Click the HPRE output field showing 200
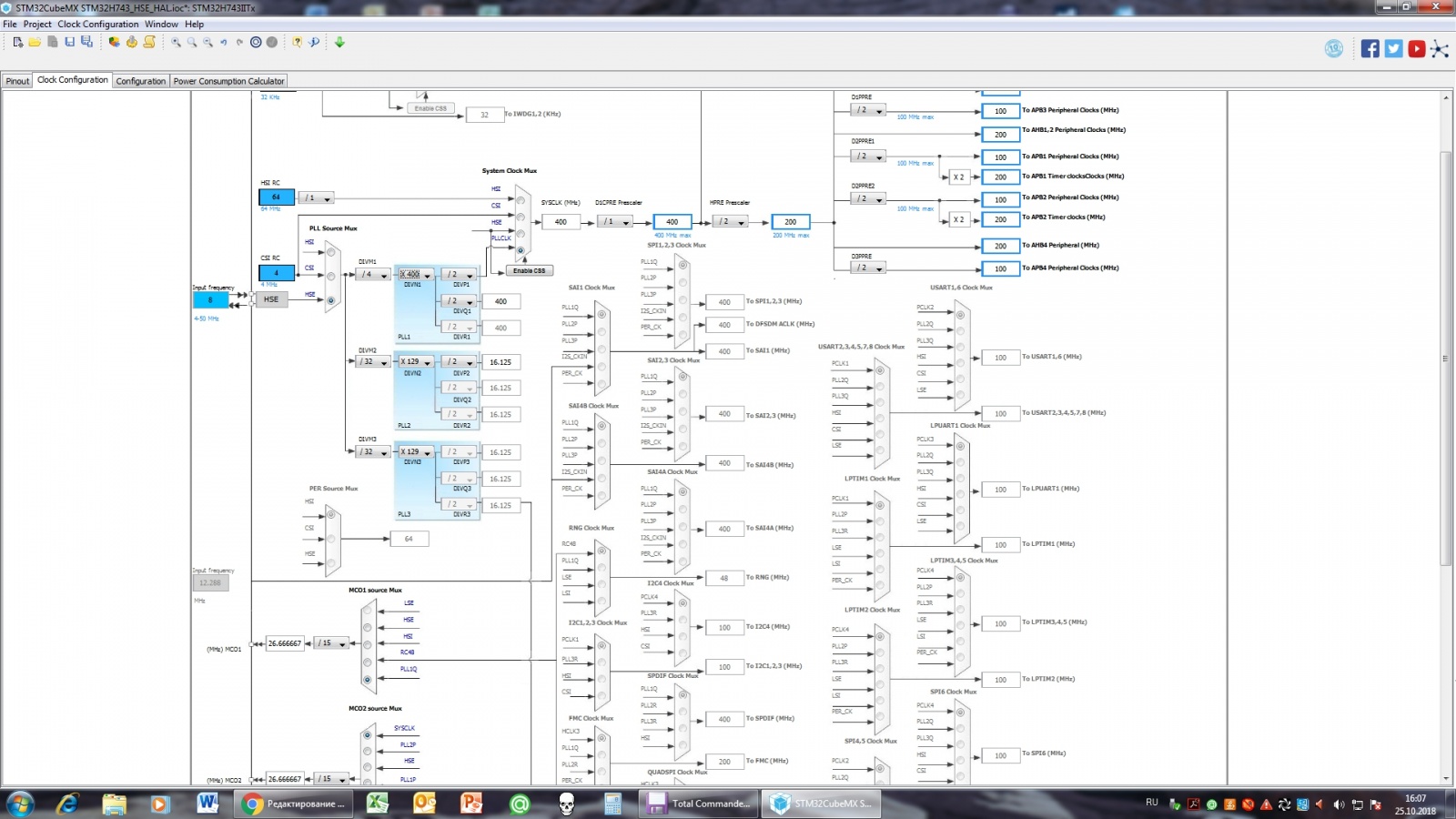The height and width of the screenshot is (819, 1456). (x=791, y=222)
